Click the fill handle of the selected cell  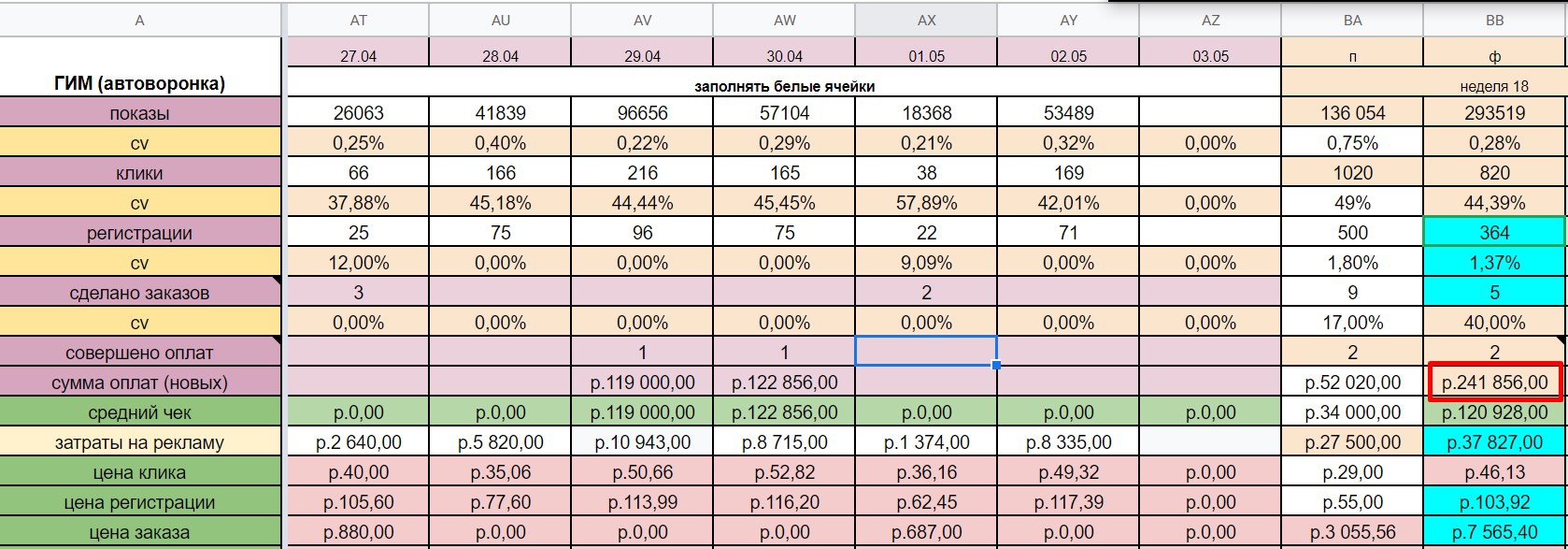pos(997,365)
